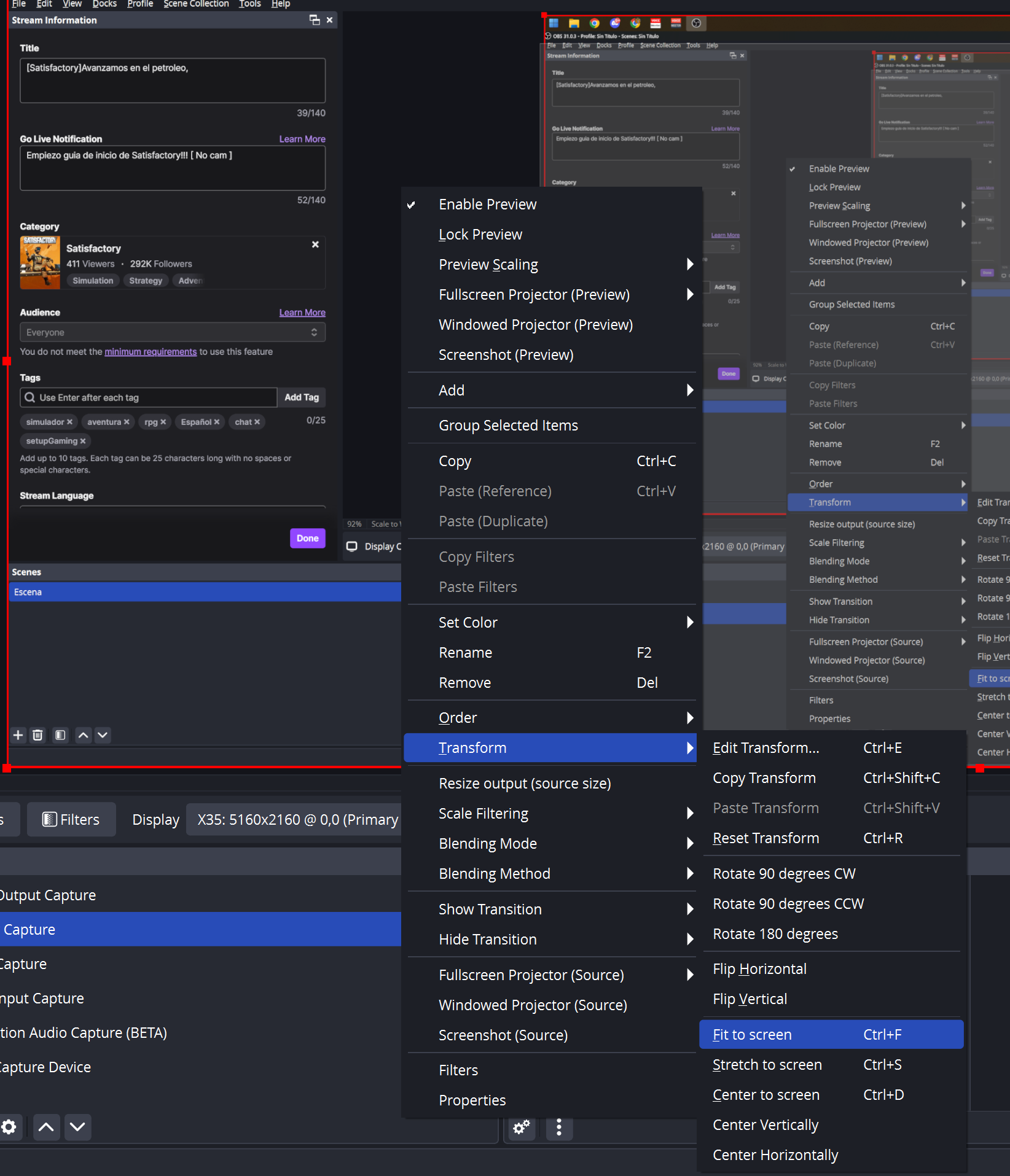Click the Go Live Notification text field

[173, 168]
